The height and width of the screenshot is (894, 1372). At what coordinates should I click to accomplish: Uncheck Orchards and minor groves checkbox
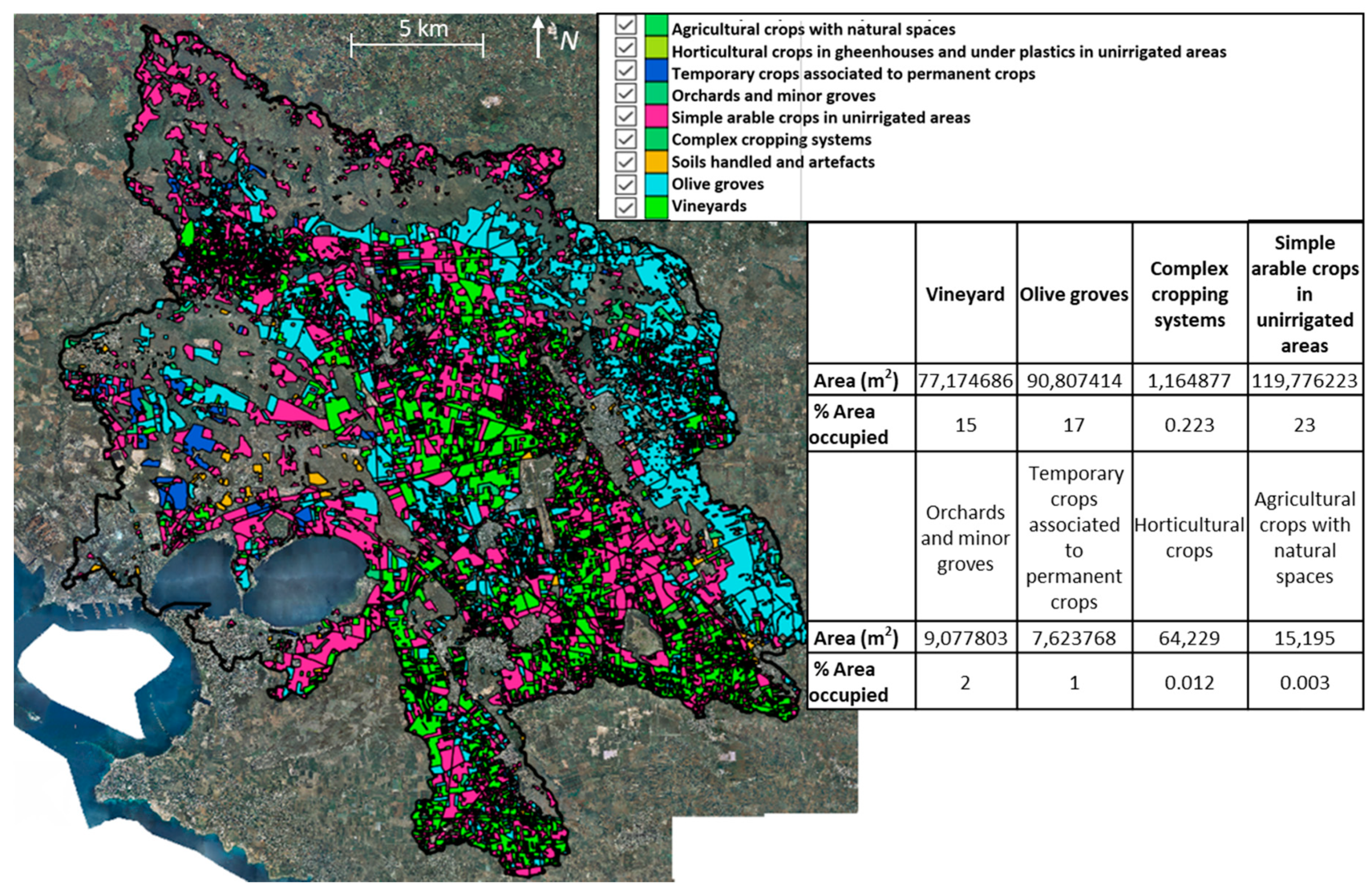(x=625, y=93)
